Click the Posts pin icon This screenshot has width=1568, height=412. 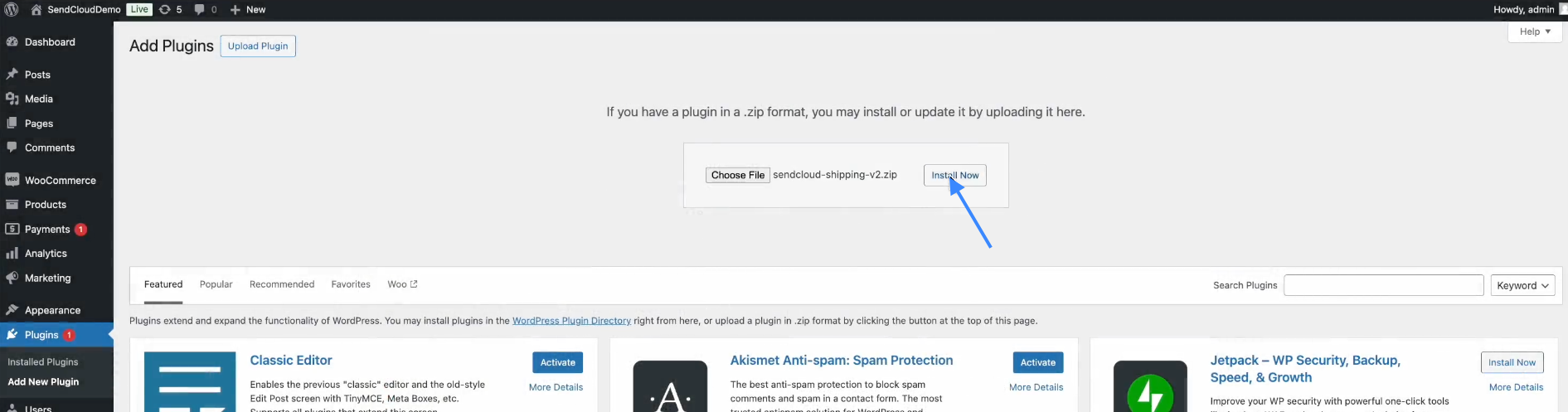point(12,75)
